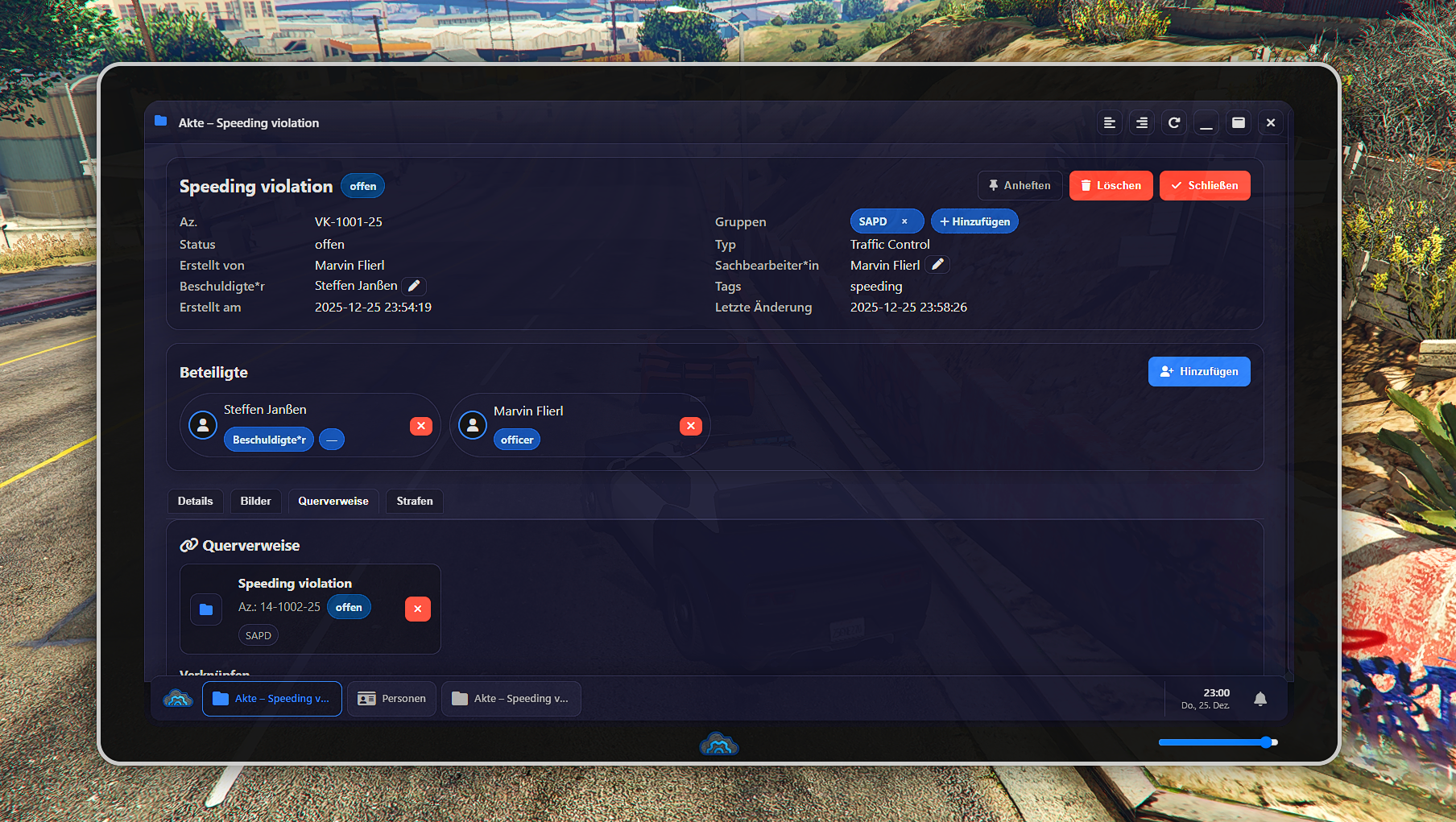The image size is (1456, 822).
Task: Edit the Beschuldigte*r pencil icon
Action: click(x=414, y=286)
